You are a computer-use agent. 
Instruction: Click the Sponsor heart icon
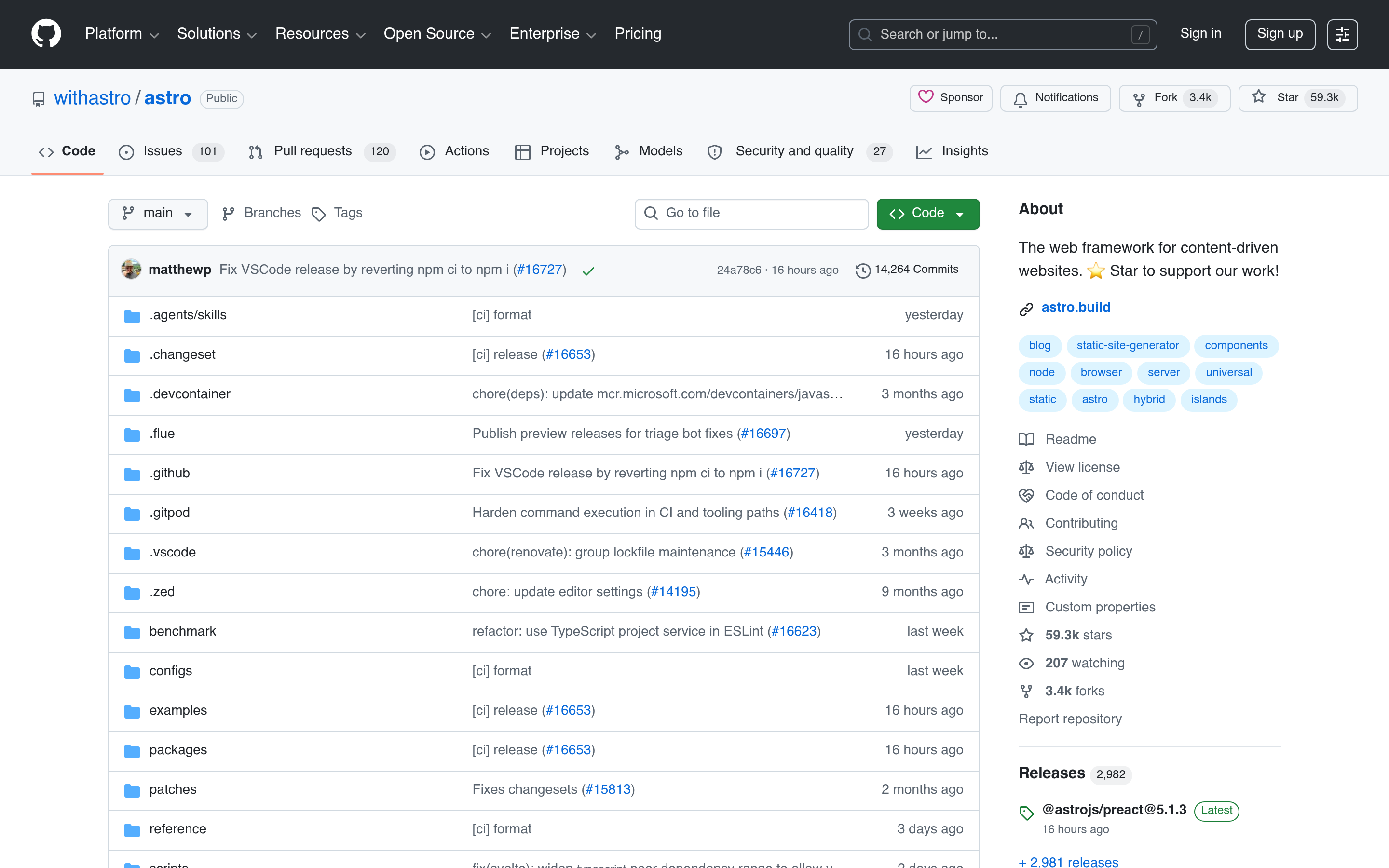pyautogui.click(x=925, y=97)
